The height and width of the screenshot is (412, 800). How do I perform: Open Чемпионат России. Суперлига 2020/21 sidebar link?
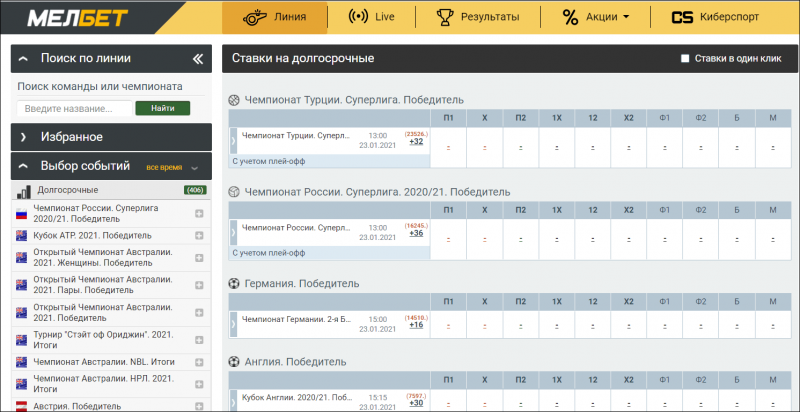[x=96, y=214]
